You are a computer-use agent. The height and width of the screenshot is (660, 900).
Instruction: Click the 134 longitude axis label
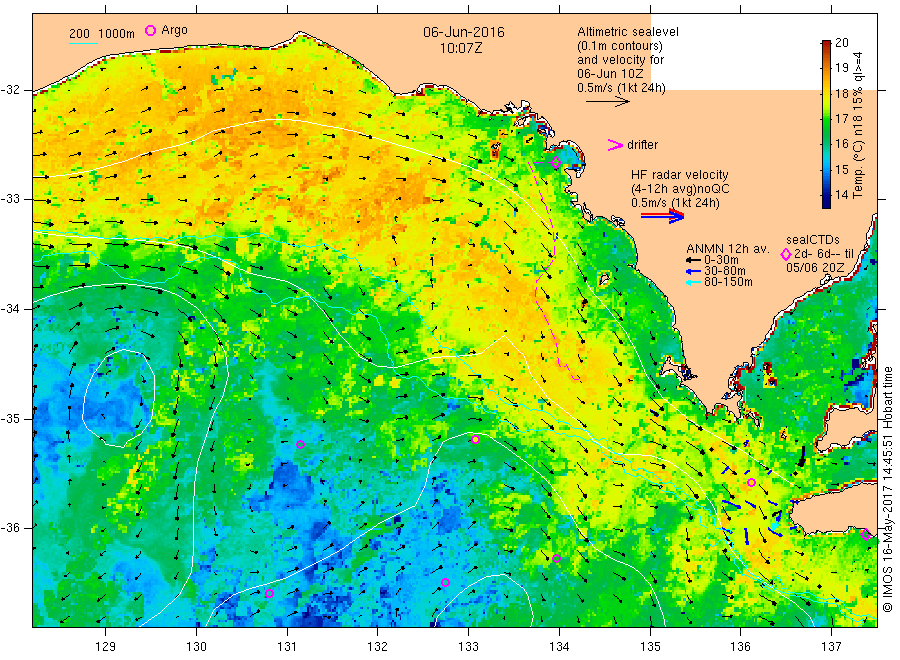(x=559, y=647)
